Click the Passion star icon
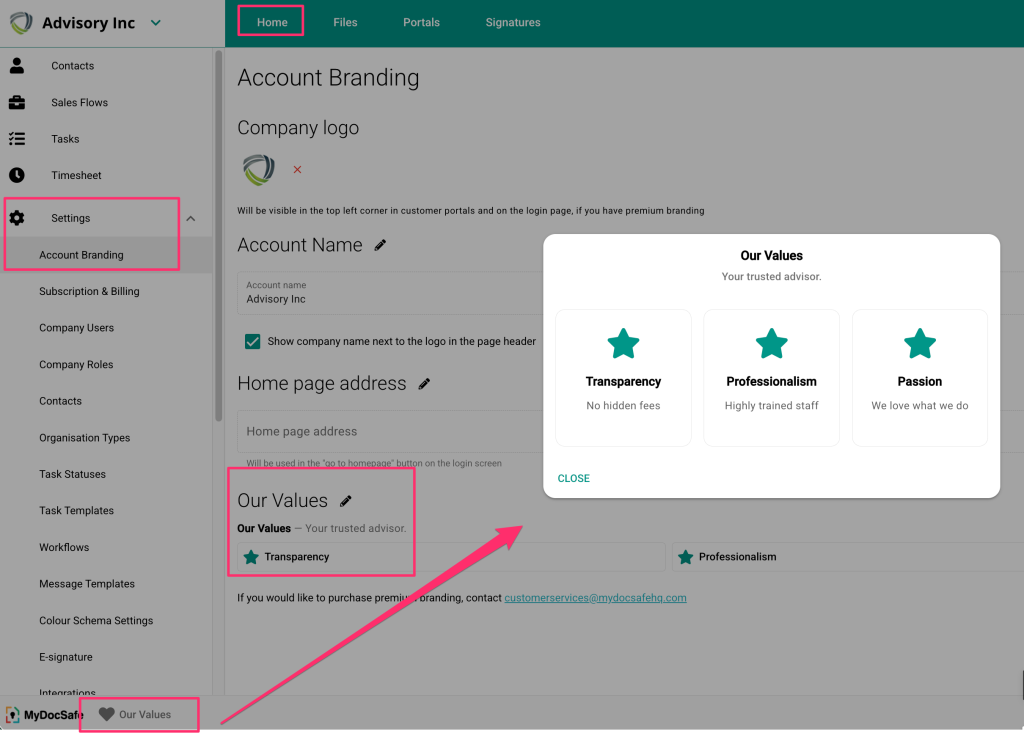 (919, 343)
